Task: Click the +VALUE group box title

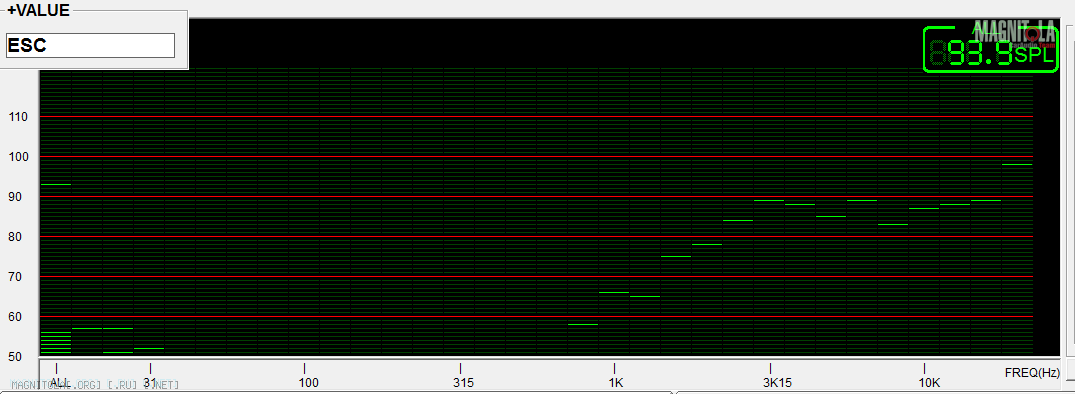Action: [x=38, y=10]
